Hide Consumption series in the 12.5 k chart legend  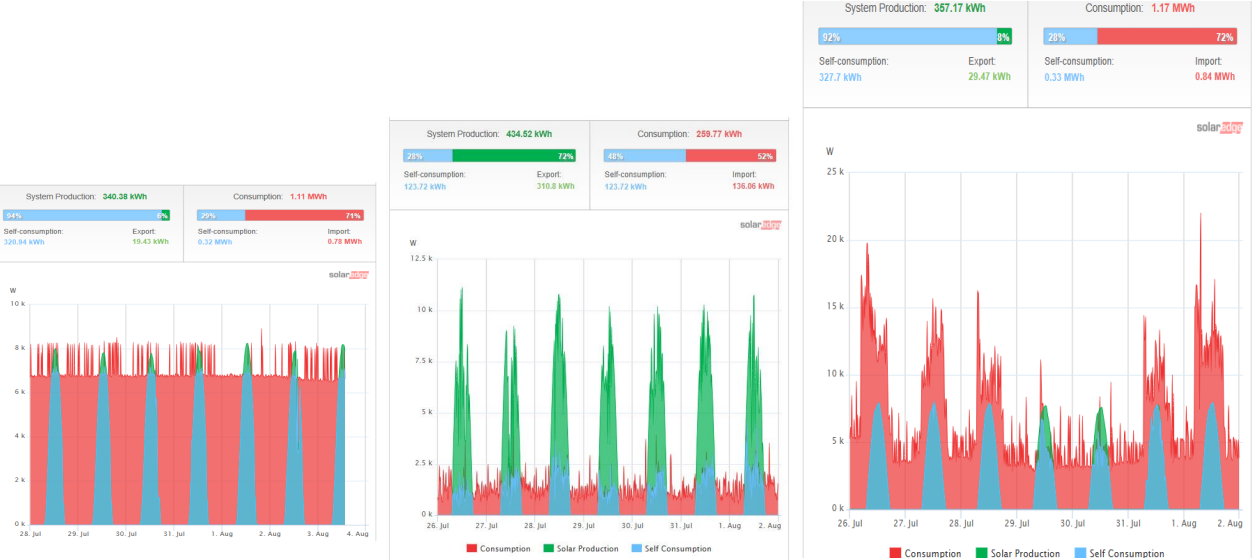(x=498, y=548)
